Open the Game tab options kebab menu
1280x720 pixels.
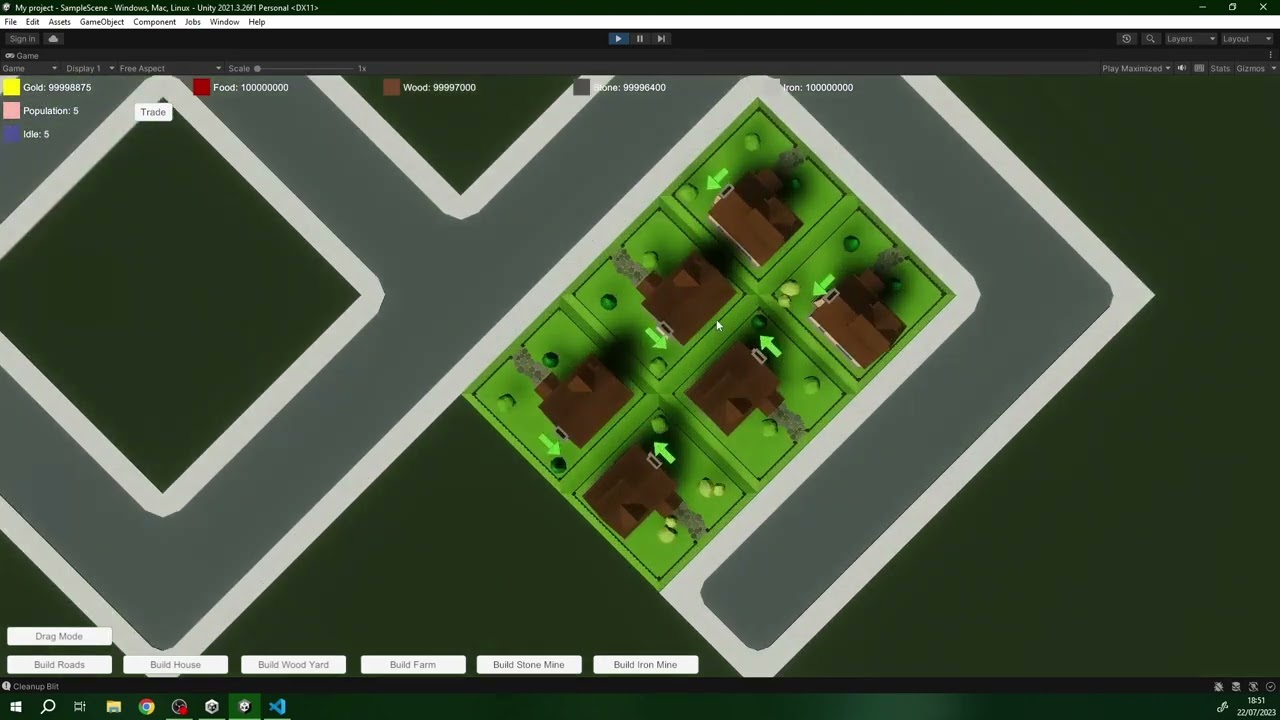pyautogui.click(x=1272, y=56)
